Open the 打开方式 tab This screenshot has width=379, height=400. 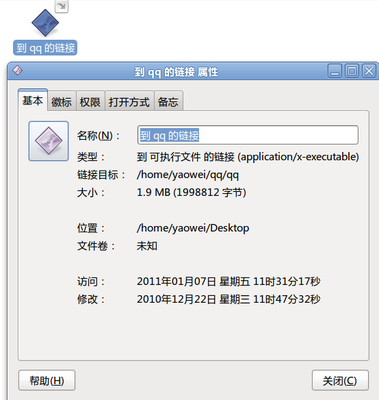pos(129,102)
